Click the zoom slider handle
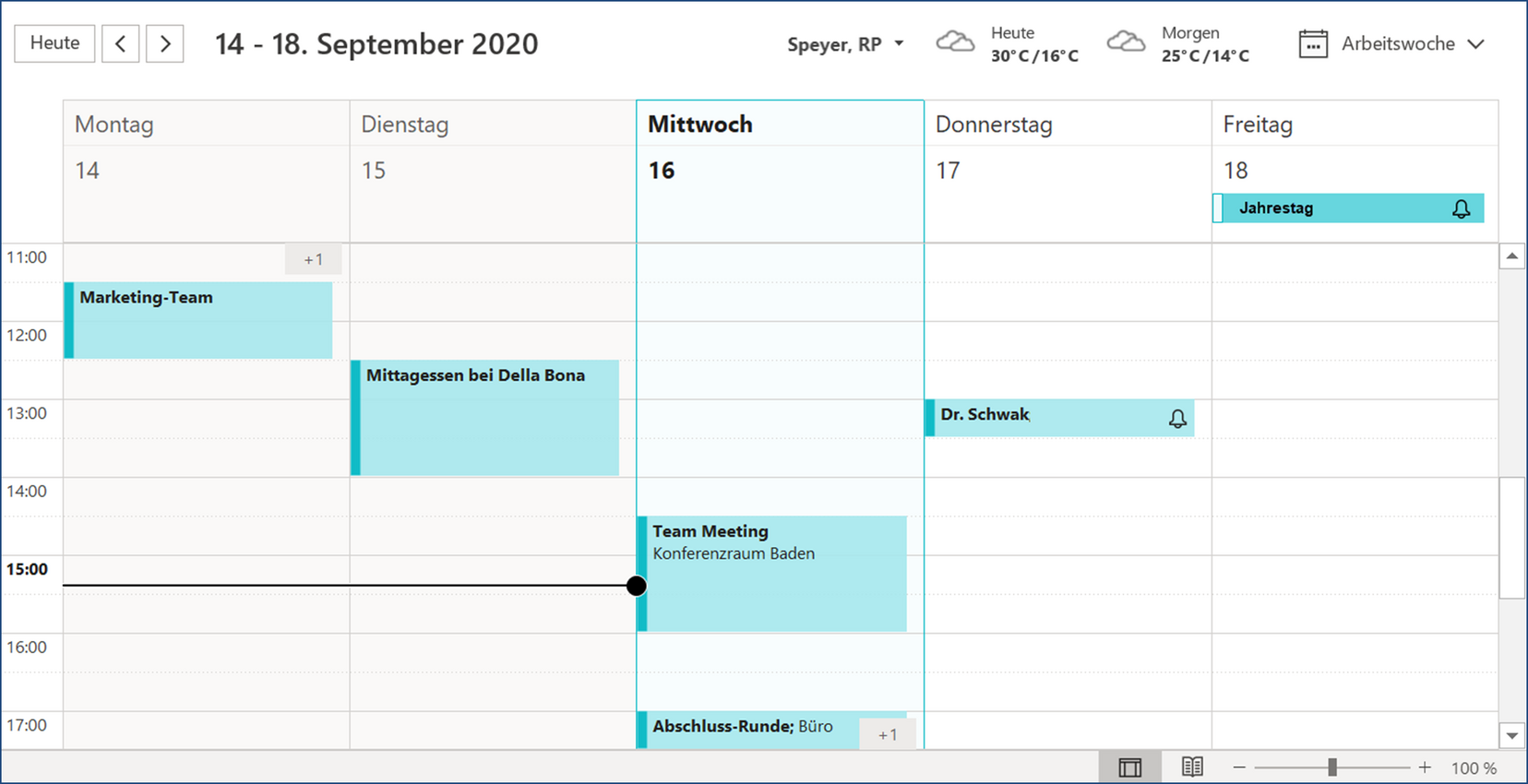Image resolution: width=1528 pixels, height=784 pixels. 1332,767
